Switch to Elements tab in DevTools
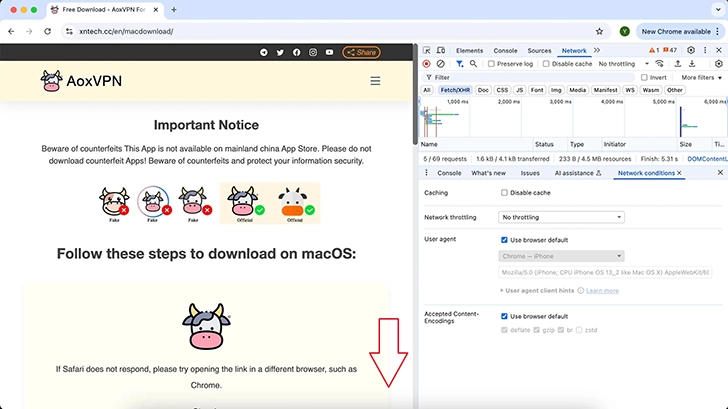Viewport: 728px width, 409px height. click(x=469, y=51)
